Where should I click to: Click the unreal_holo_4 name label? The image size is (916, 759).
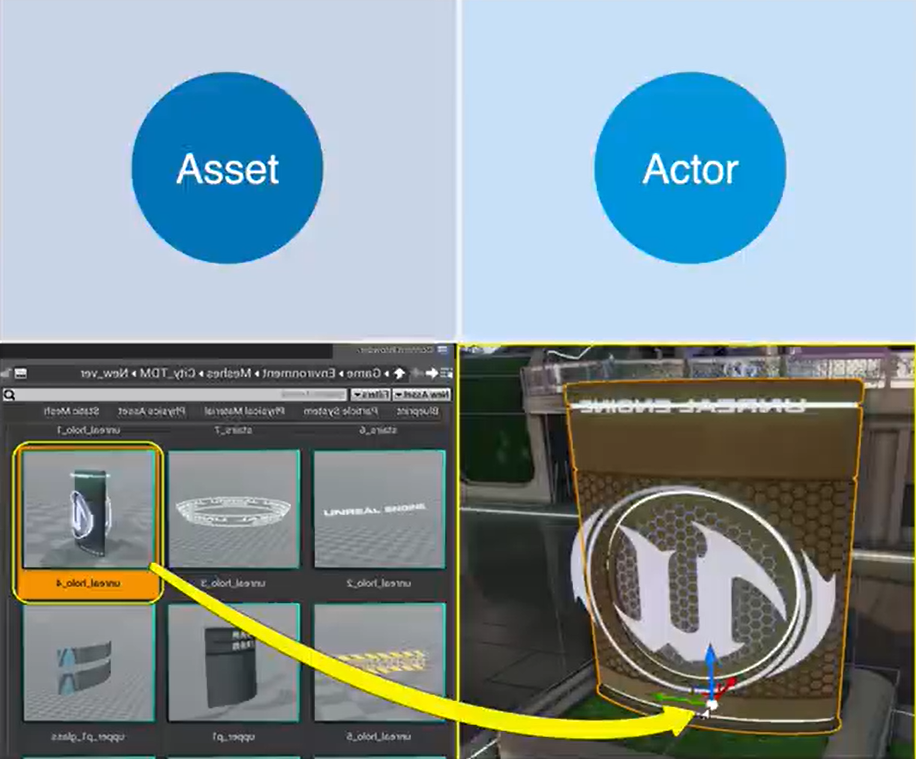click(x=88, y=583)
